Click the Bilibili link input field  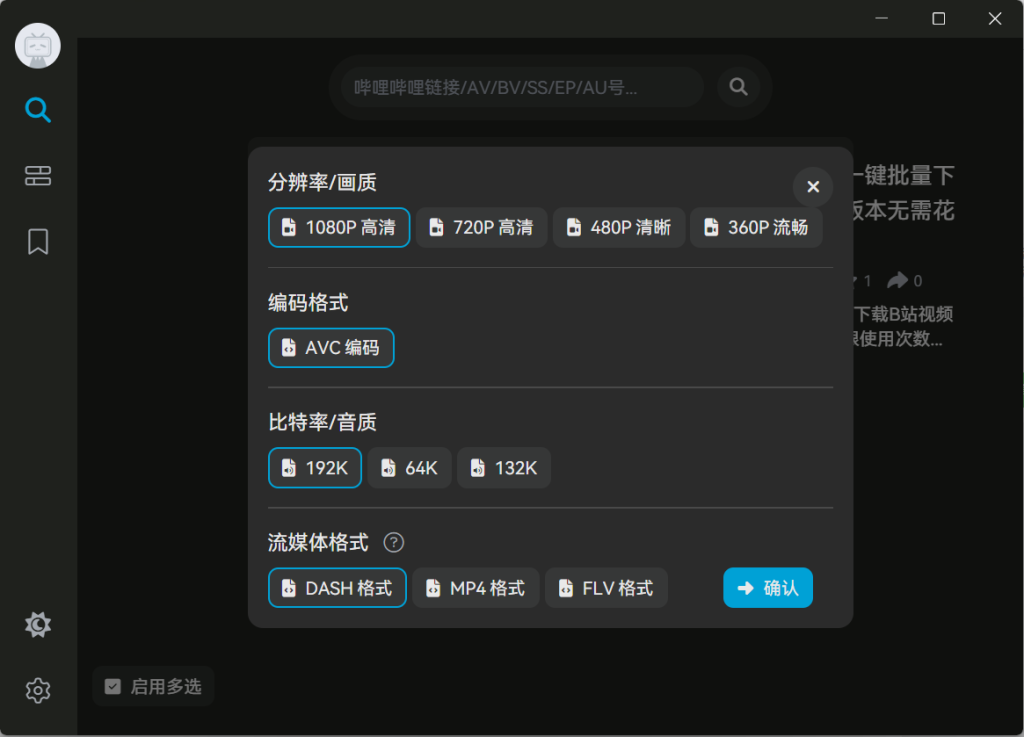pos(520,87)
